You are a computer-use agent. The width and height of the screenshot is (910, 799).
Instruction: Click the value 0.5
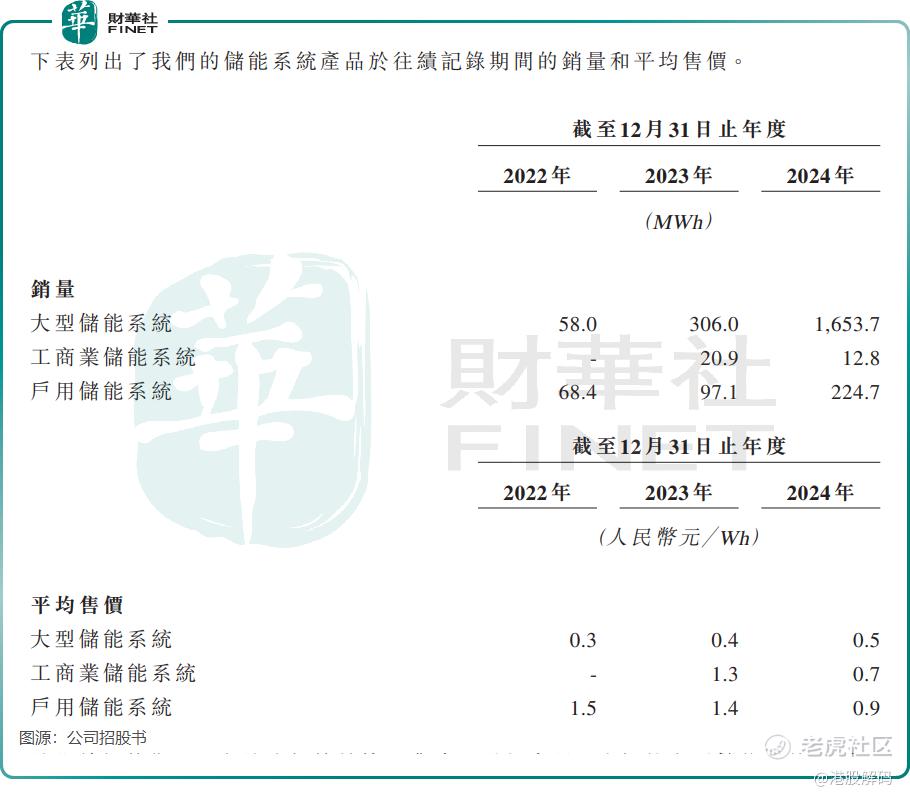(866, 640)
